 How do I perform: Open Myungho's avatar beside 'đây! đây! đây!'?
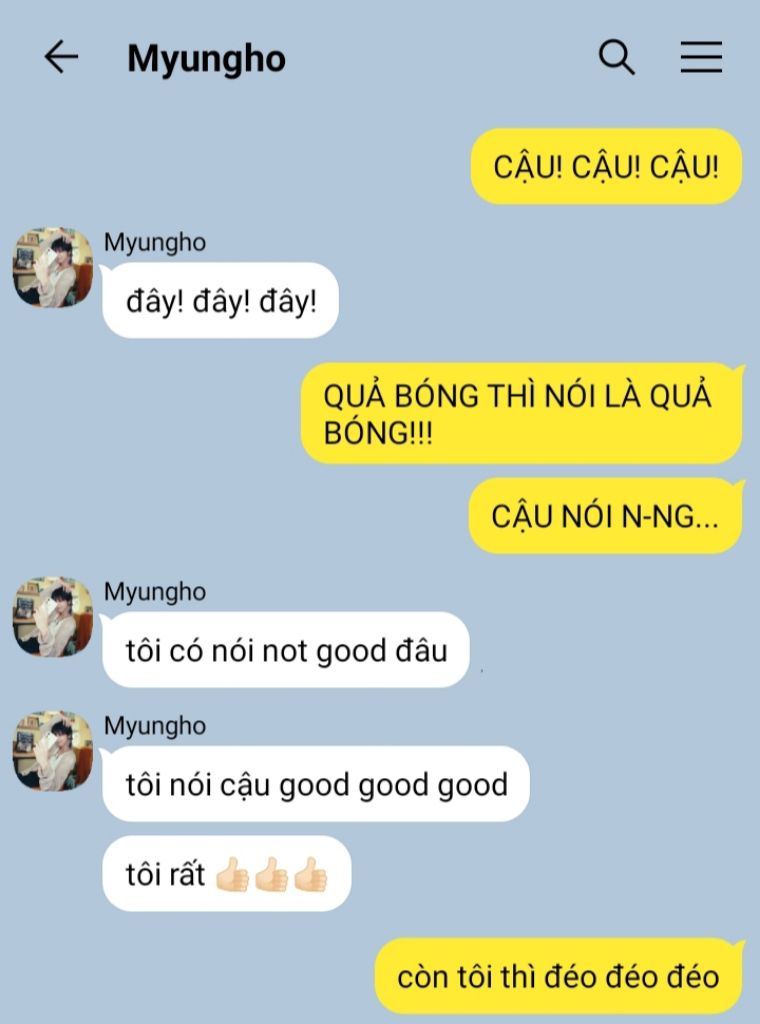click(x=53, y=267)
